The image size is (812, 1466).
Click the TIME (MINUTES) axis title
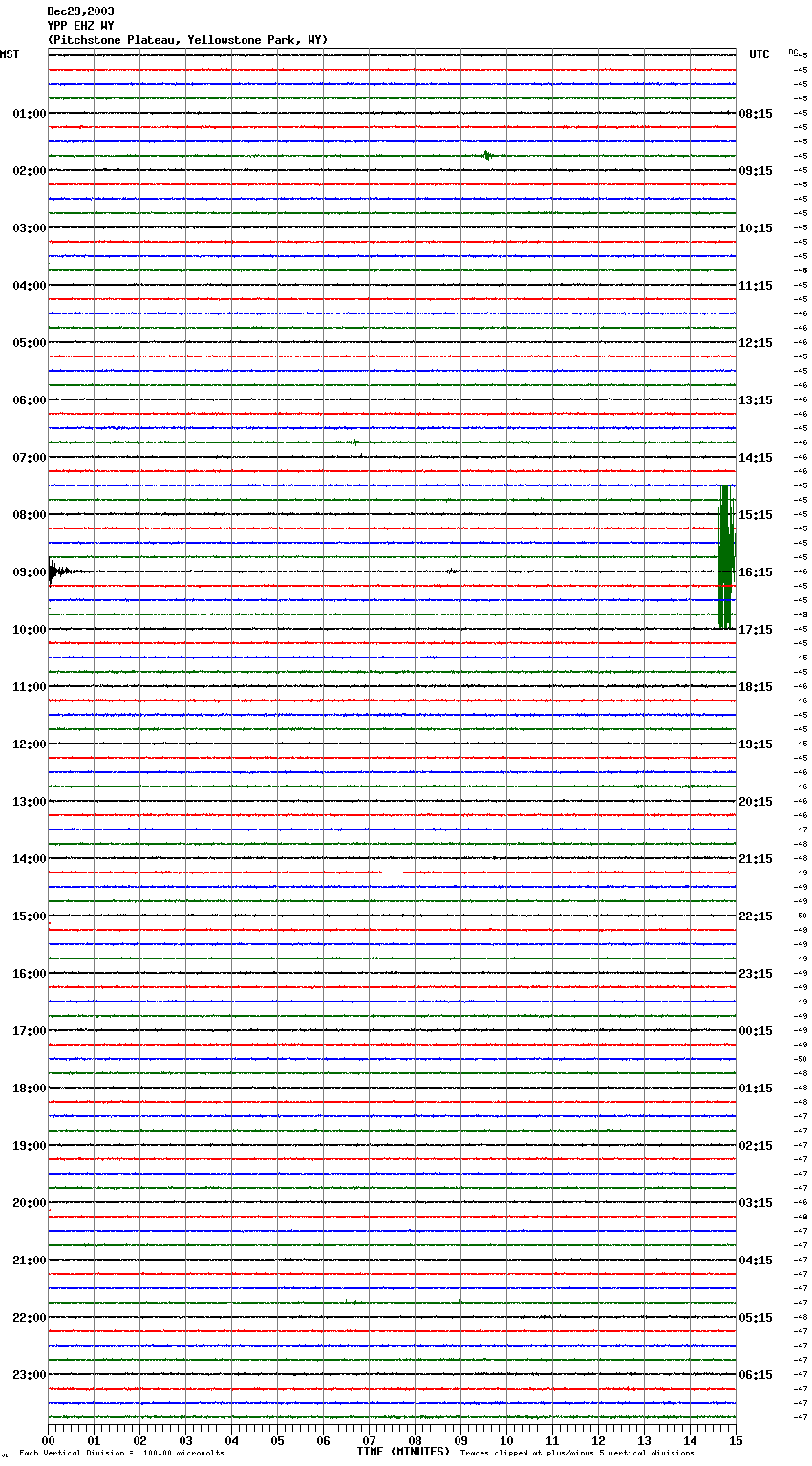[403, 1452]
